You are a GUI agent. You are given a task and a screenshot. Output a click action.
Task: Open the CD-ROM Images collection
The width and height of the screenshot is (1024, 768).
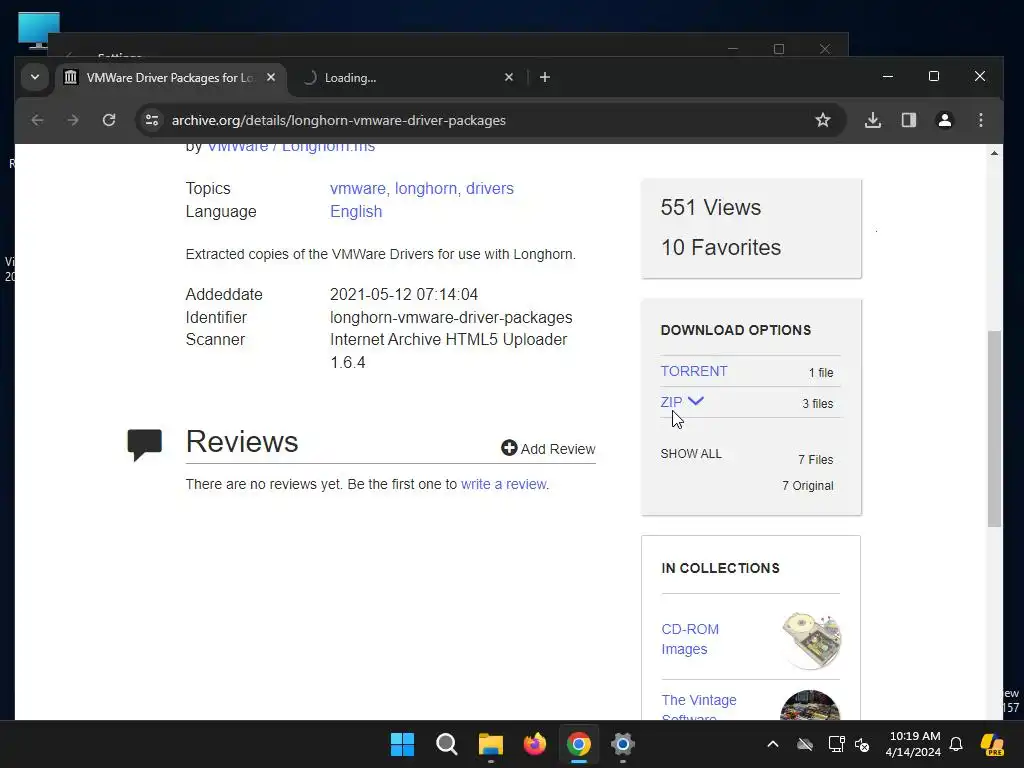tap(690, 639)
